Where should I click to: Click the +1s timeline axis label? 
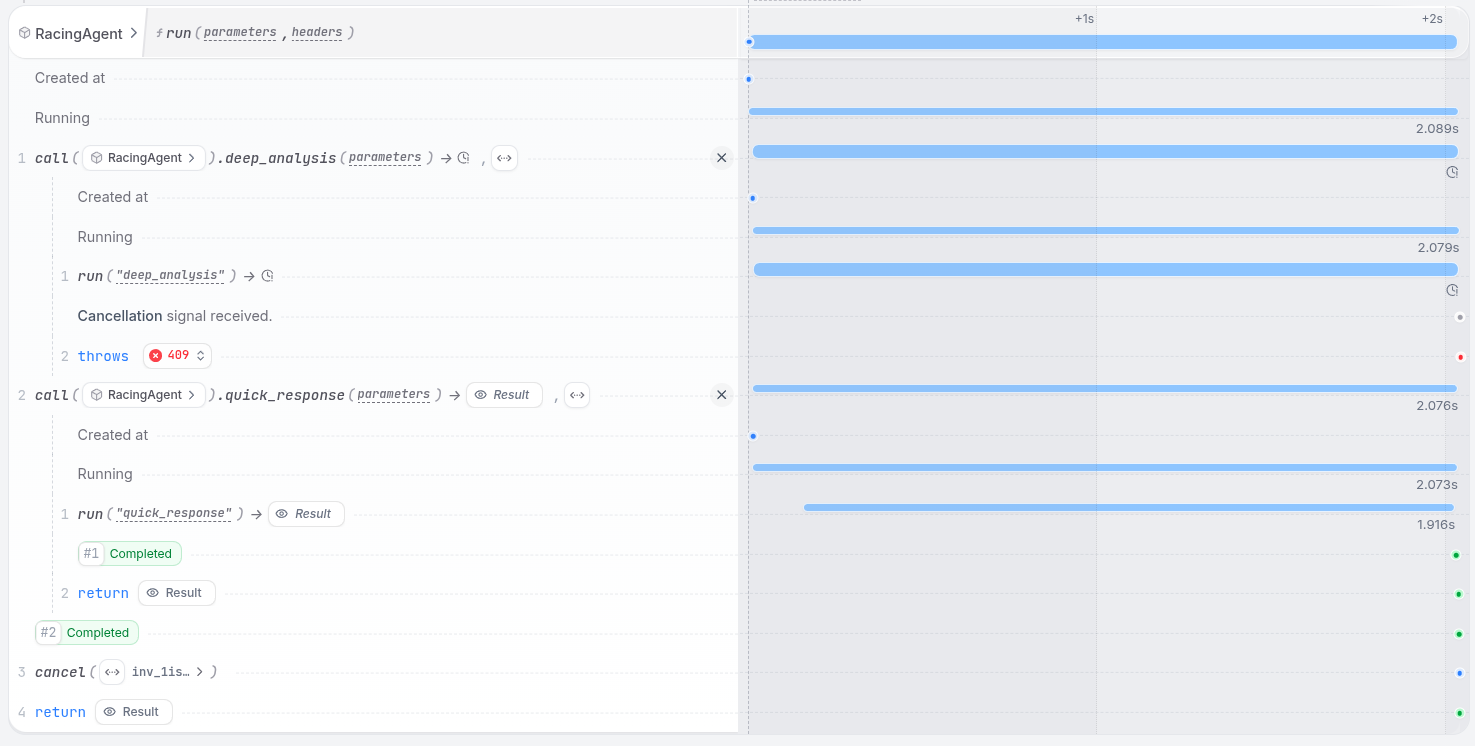tap(1084, 19)
